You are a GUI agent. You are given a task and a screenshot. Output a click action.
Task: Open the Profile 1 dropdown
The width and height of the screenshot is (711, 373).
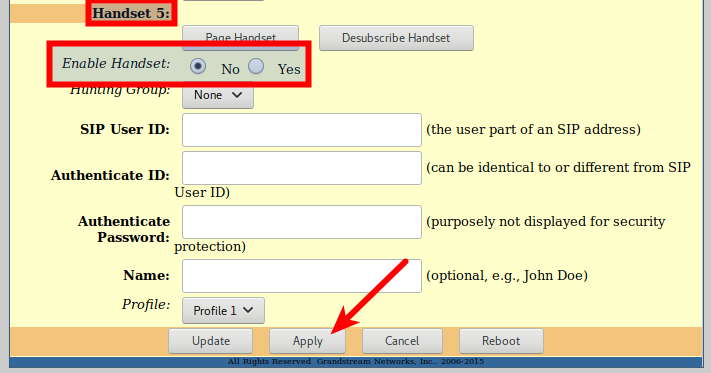coord(223,310)
